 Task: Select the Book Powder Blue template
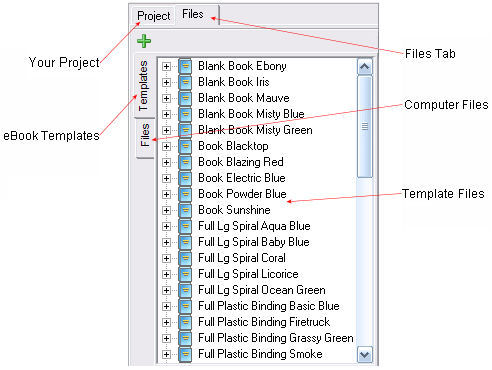(x=242, y=194)
